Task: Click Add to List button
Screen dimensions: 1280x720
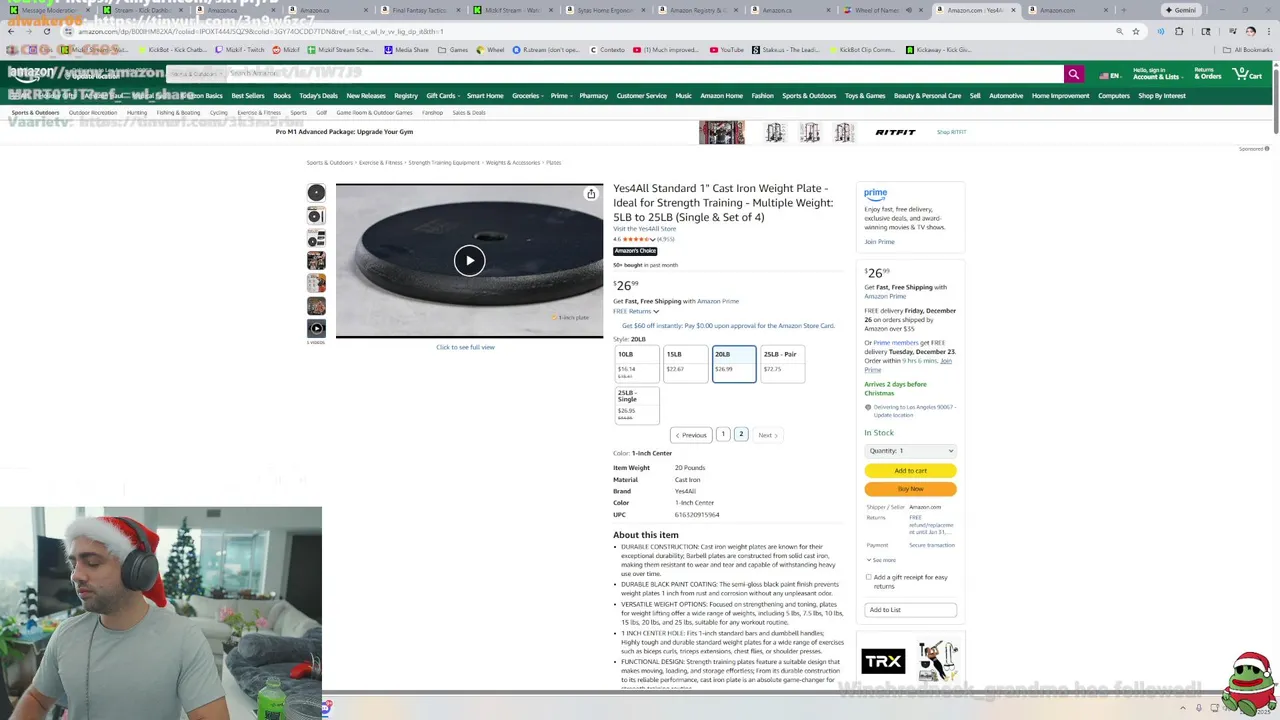Action: (x=910, y=610)
